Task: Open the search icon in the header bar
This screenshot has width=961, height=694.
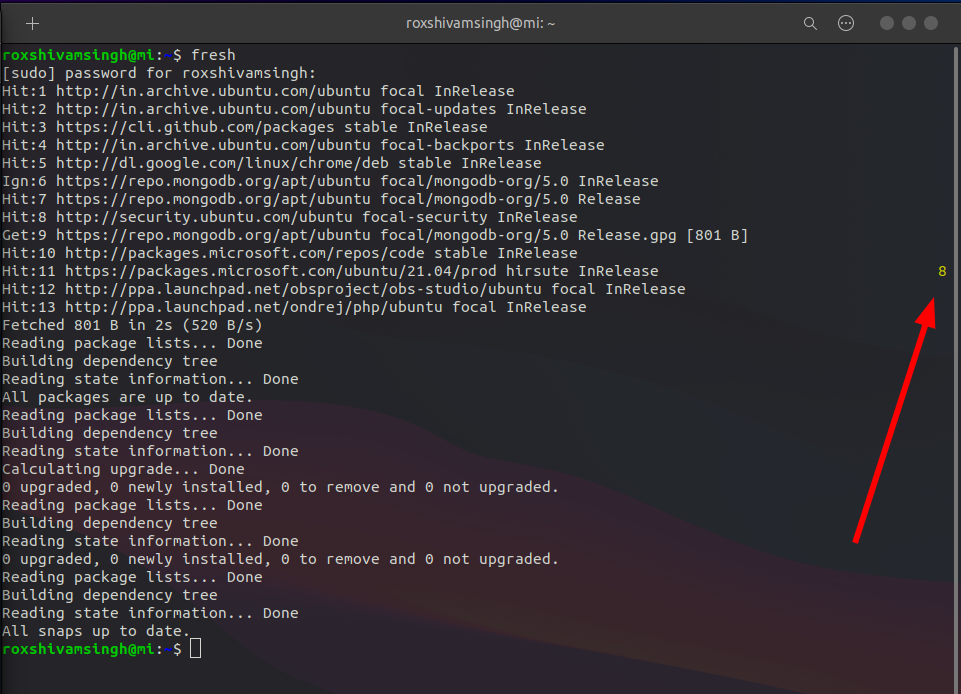Action: point(810,22)
